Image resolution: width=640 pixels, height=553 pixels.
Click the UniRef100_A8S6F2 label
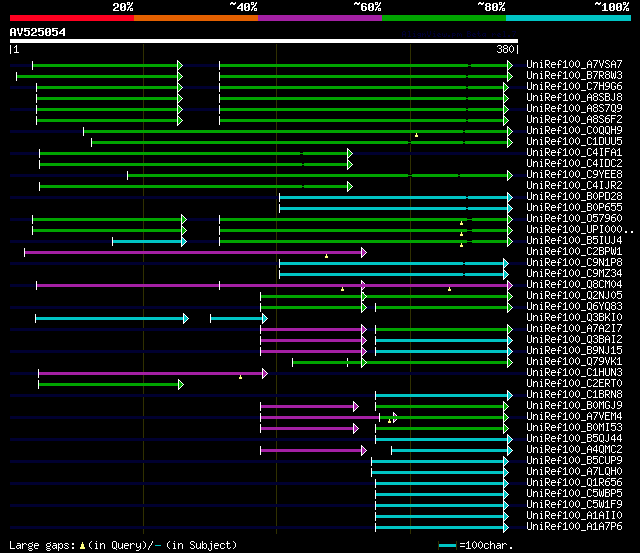[x=574, y=120]
